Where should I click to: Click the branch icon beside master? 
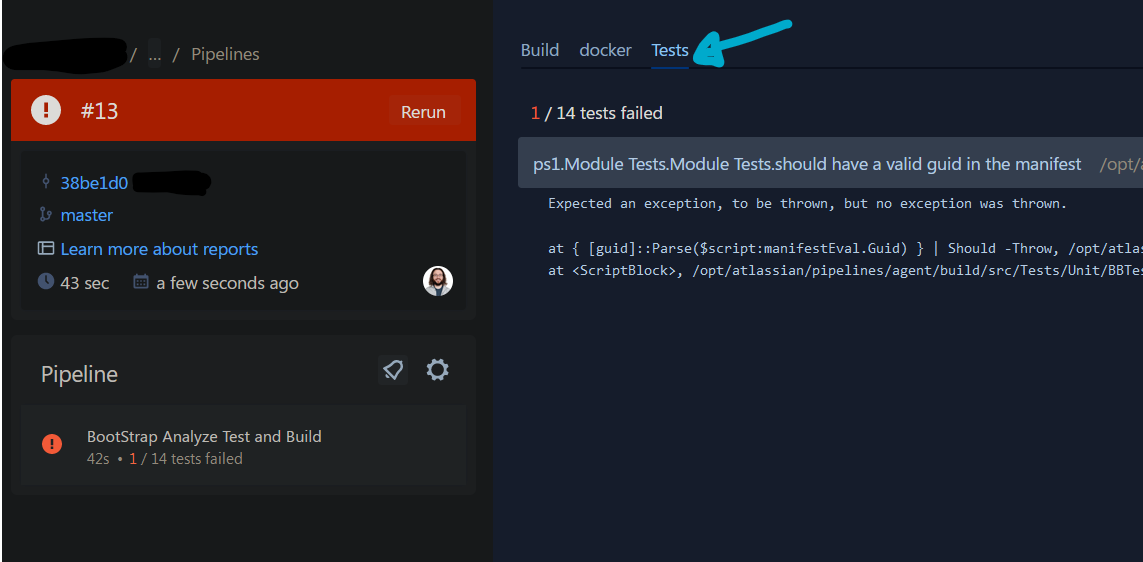coord(46,215)
